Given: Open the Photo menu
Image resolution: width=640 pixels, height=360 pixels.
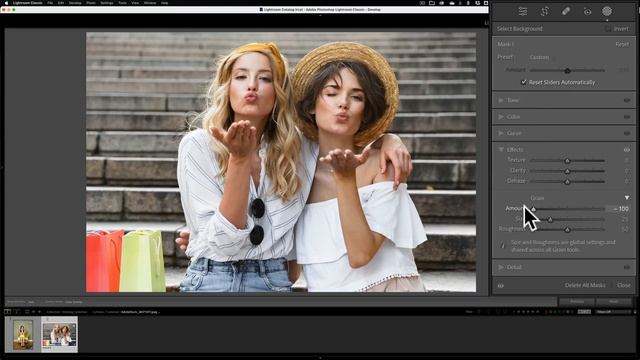Looking at the screenshot, I should [x=91, y=3].
